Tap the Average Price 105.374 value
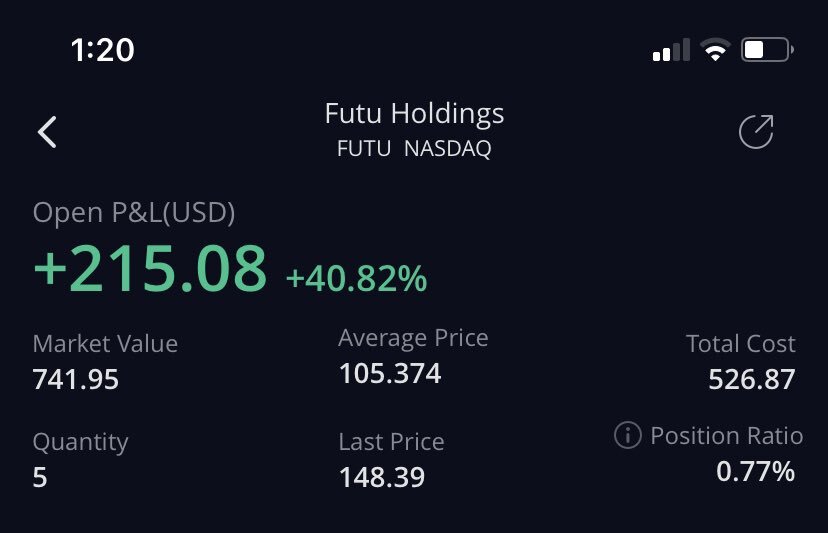 [x=390, y=374]
